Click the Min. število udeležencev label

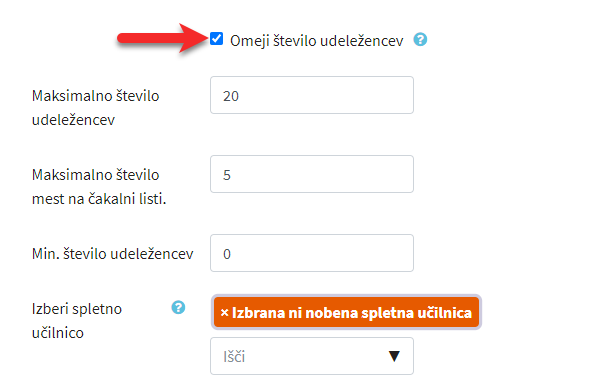click(x=112, y=254)
